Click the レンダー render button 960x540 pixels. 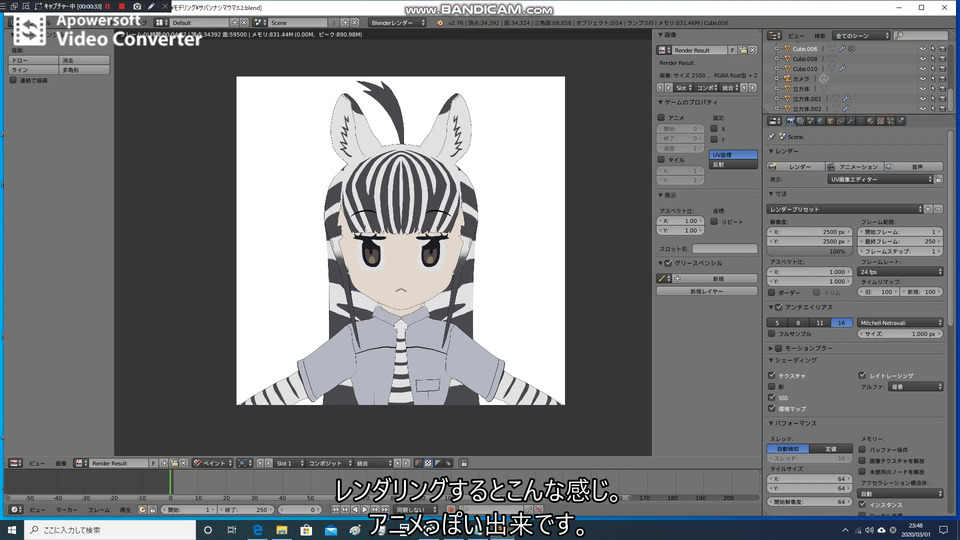click(795, 167)
